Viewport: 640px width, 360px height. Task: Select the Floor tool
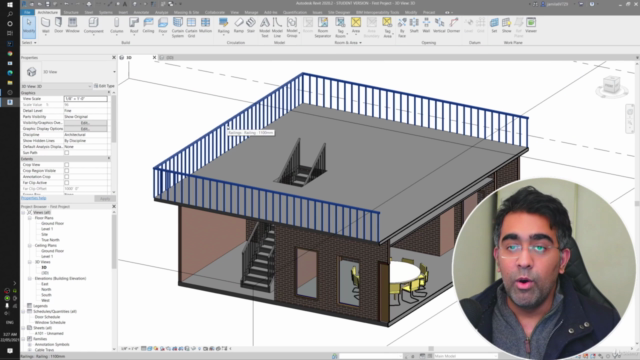click(x=163, y=26)
